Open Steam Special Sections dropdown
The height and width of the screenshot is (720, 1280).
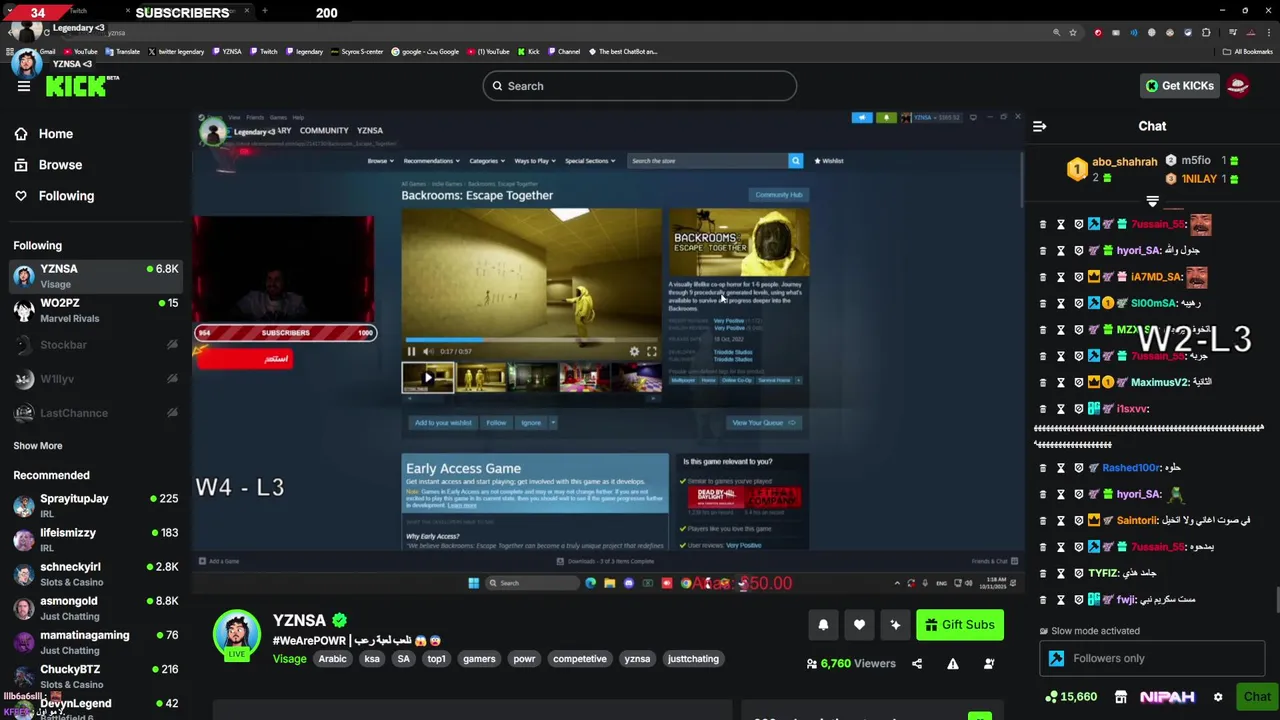590,161
